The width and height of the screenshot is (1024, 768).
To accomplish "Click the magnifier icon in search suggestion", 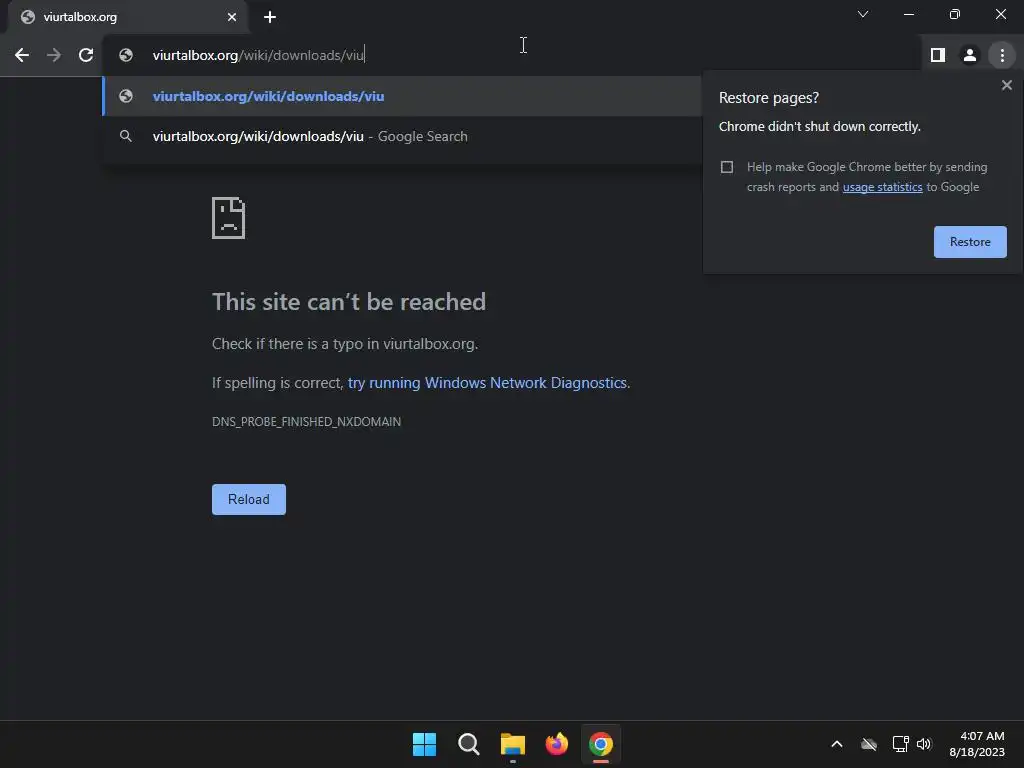I will pos(126,136).
